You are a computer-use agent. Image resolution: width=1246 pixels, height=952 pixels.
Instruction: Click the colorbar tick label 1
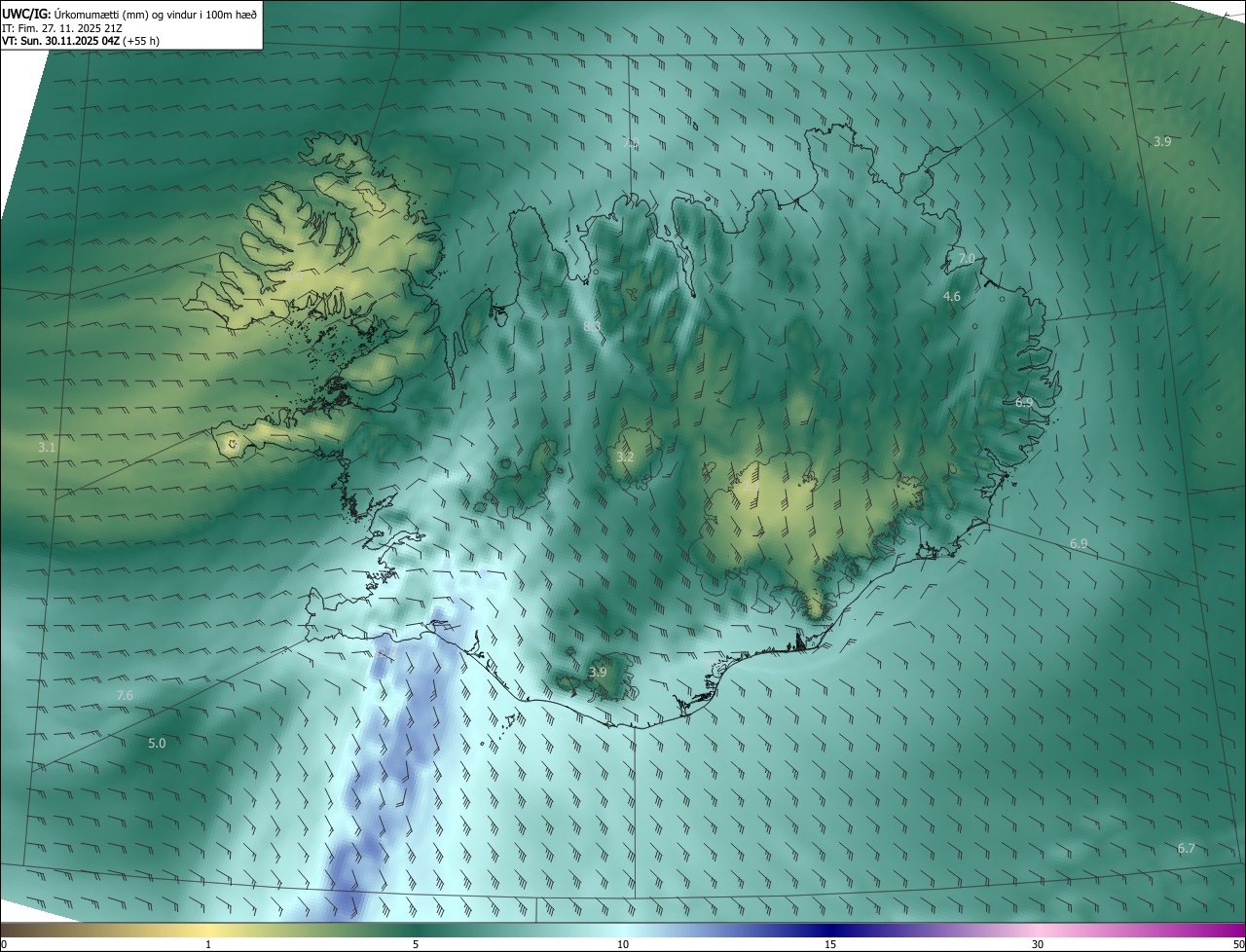coord(208,945)
